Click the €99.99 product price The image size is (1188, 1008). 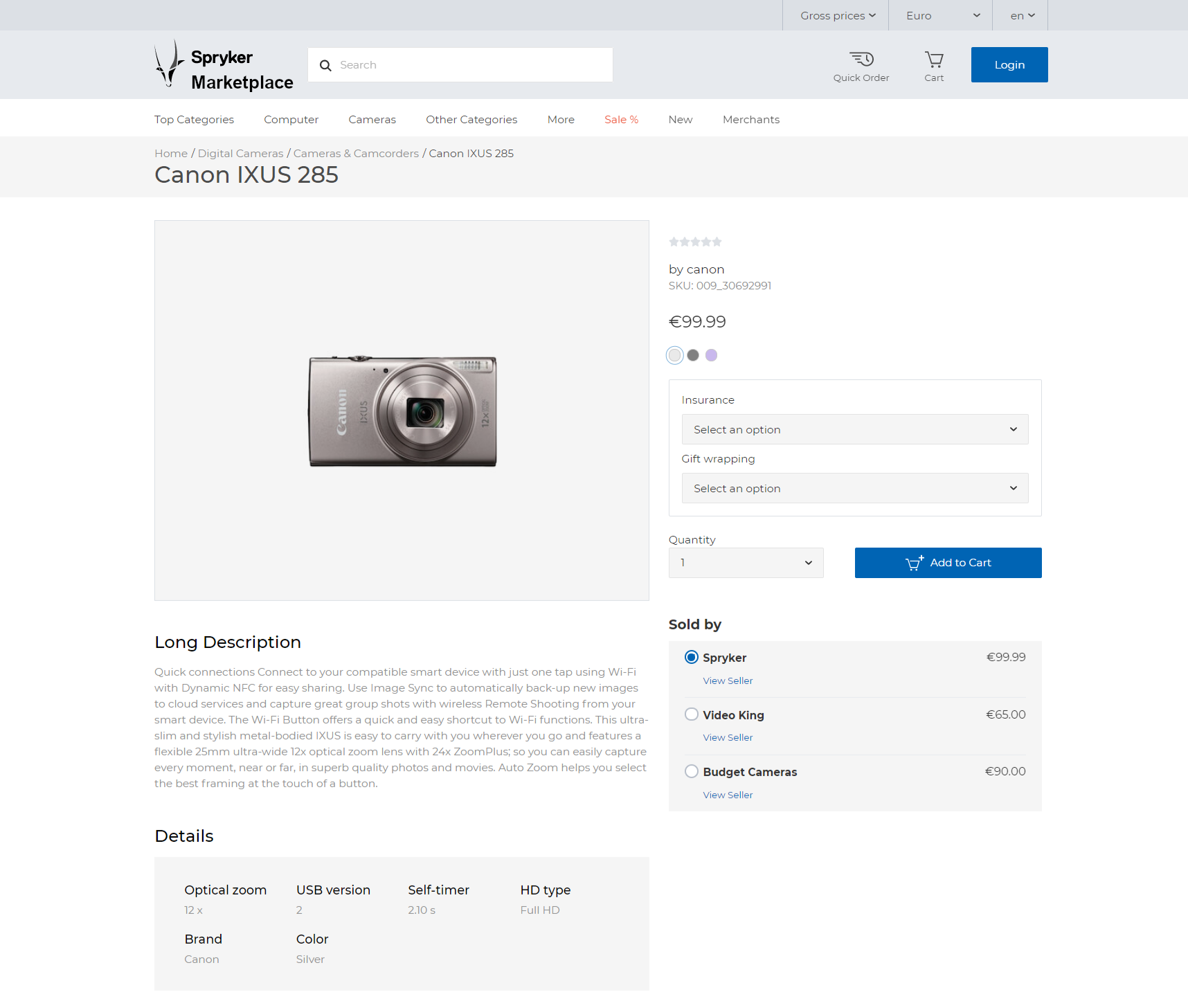click(697, 322)
